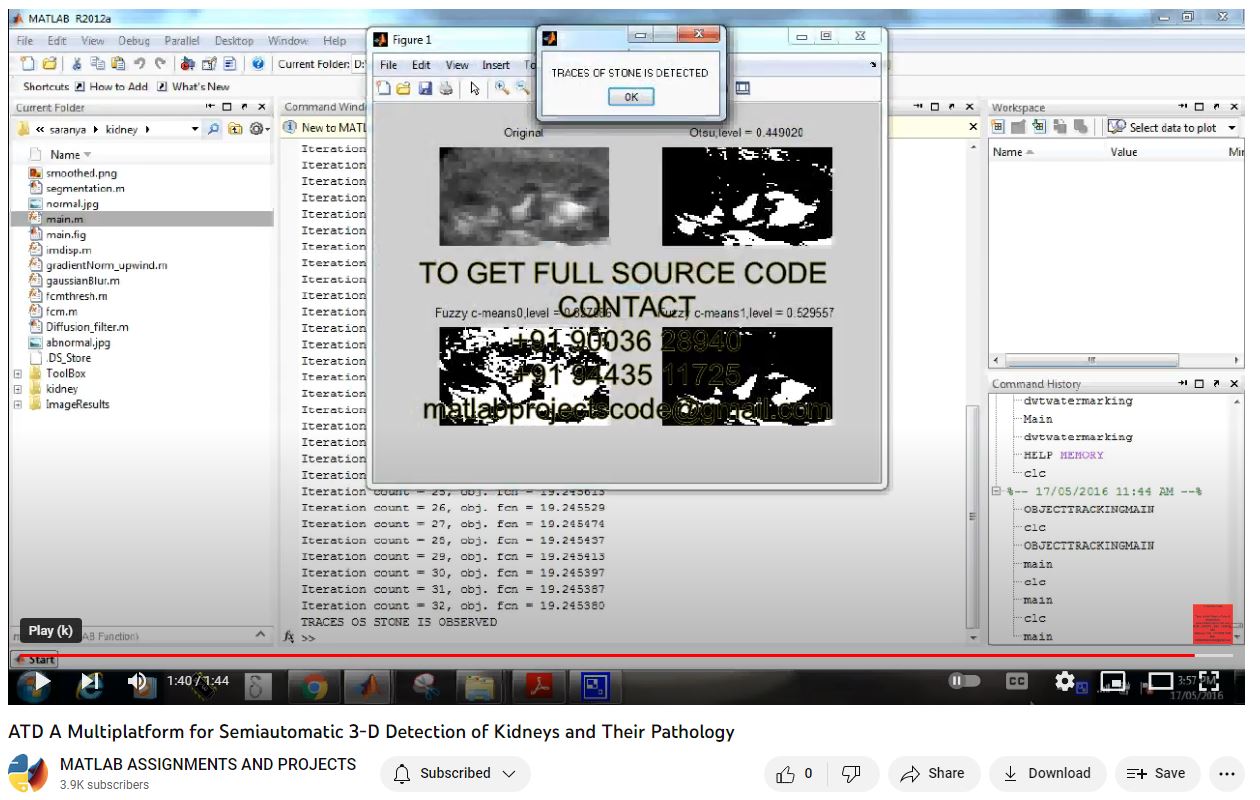Screen dimensions: 1260x800
Task: Open the Parallel menu in MATLAB
Action: (x=182, y=41)
